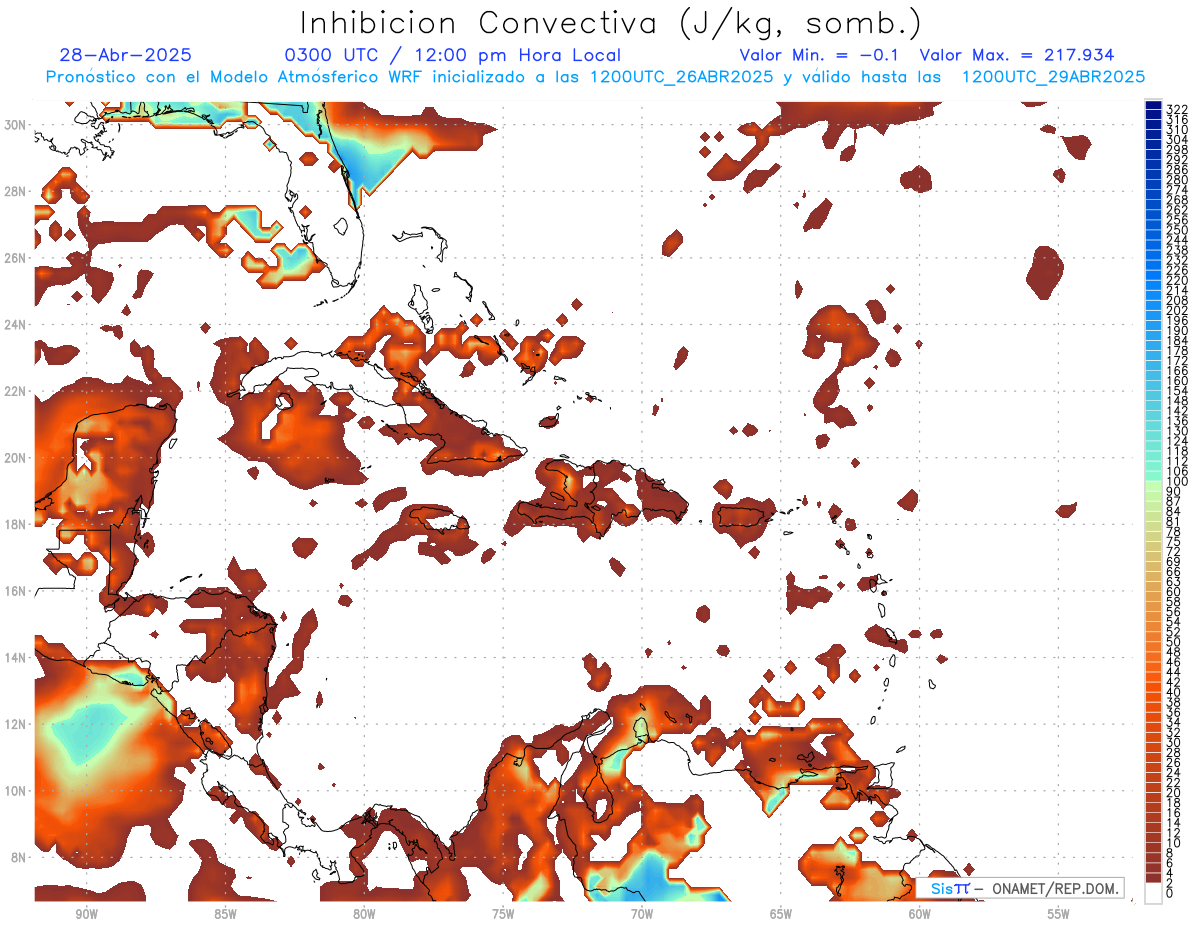This screenshot has height=927, width=1200.
Task: Click the "Sis" logo text in the credit box
Action: pyautogui.click(x=941, y=889)
